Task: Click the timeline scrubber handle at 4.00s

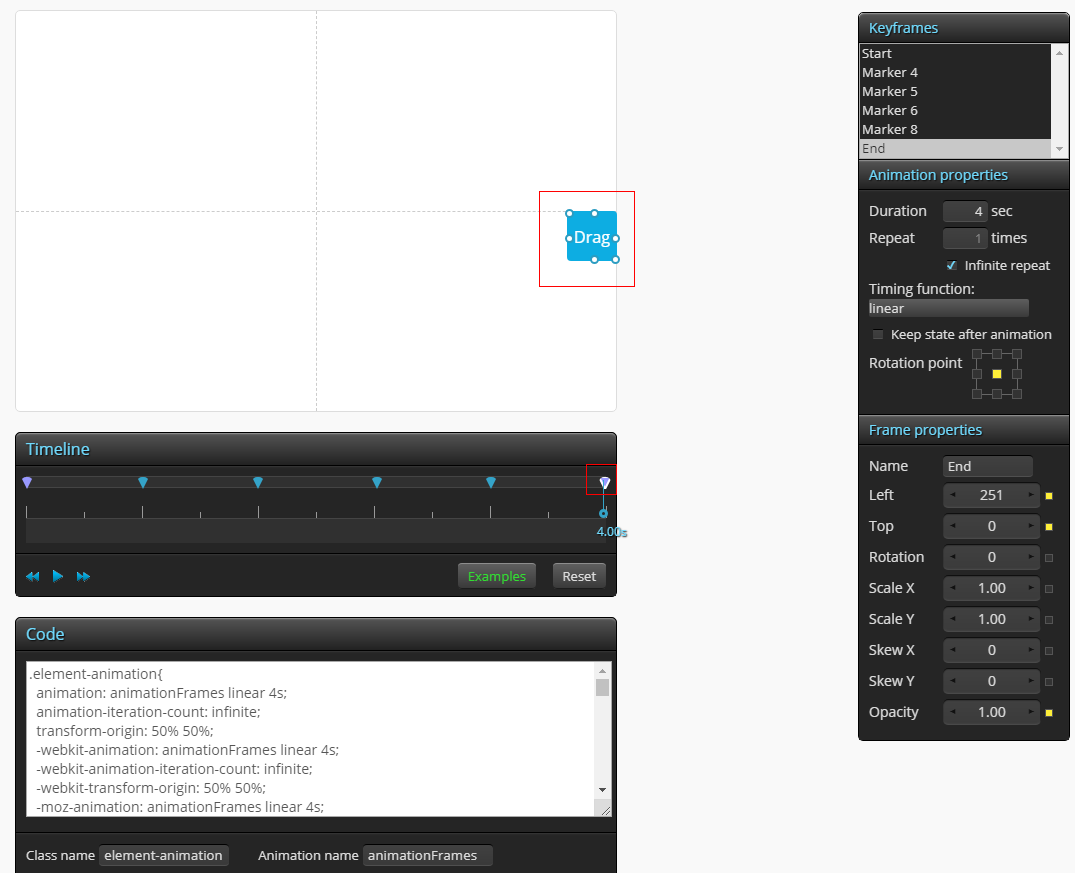Action: (x=602, y=511)
